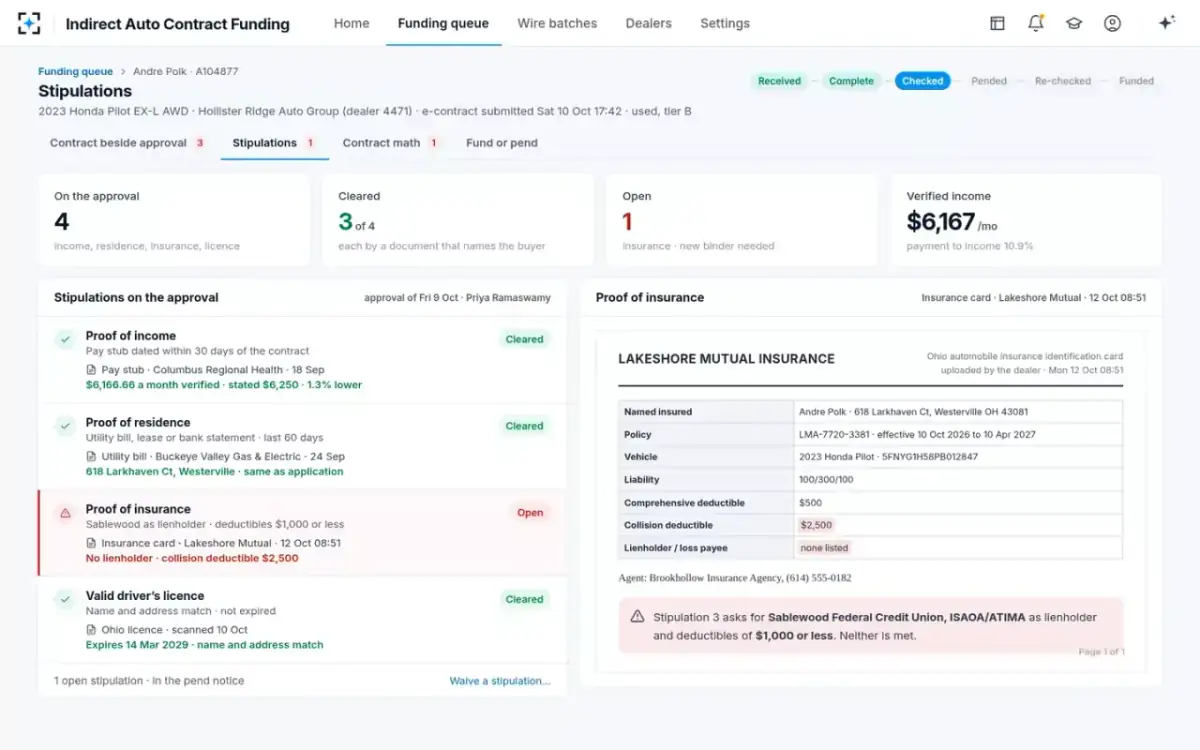Click the Pended status step

click(x=989, y=81)
